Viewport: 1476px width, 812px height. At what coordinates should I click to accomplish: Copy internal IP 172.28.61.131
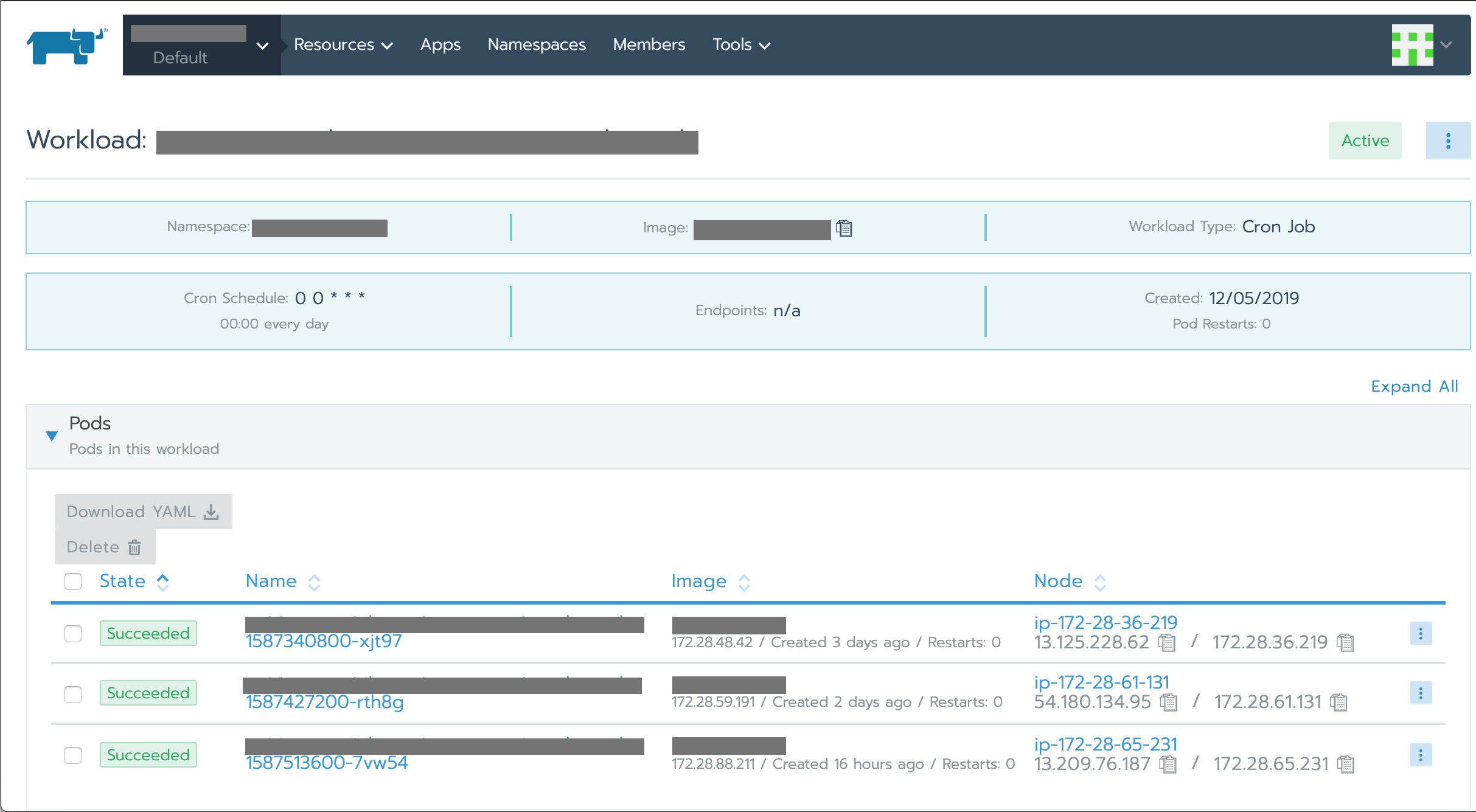tap(1339, 702)
